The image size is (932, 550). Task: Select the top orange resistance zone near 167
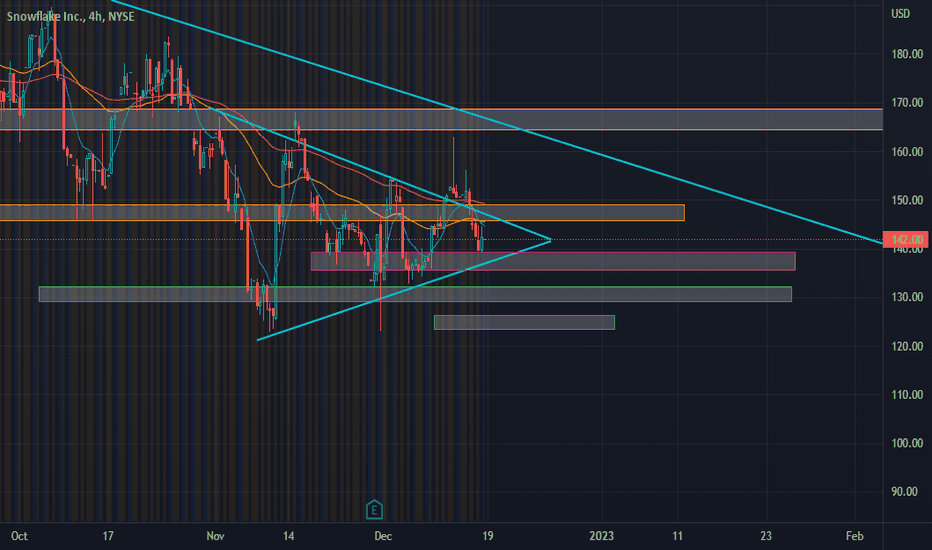click(x=441, y=119)
